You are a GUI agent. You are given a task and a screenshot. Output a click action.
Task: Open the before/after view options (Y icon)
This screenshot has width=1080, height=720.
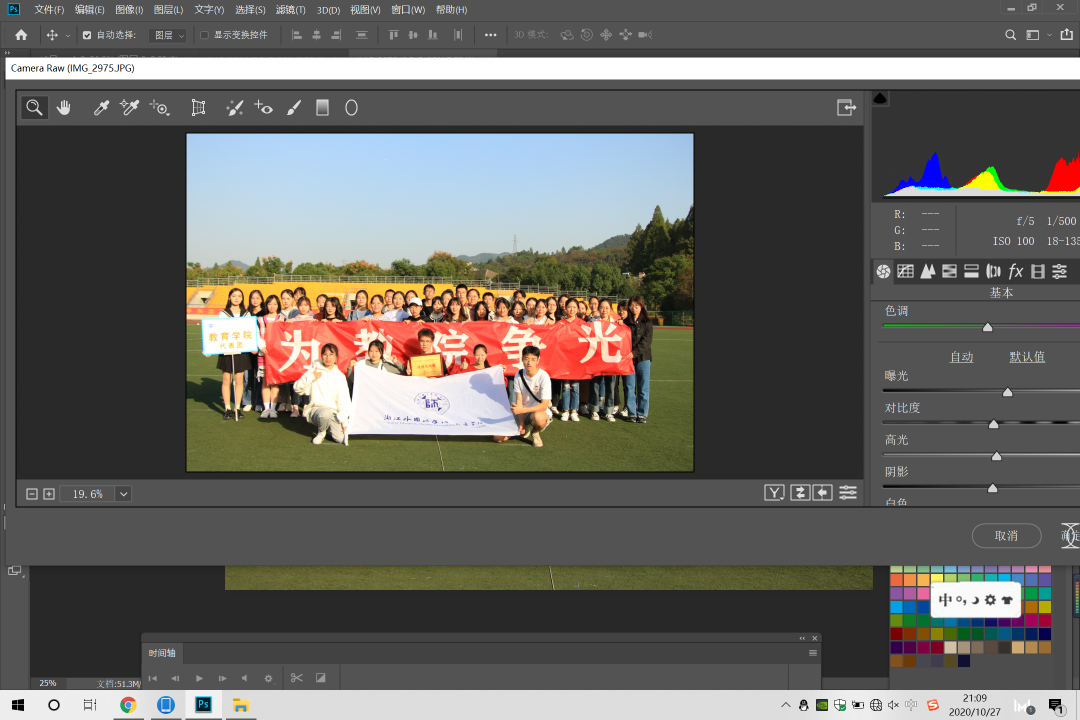tap(774, 492)
